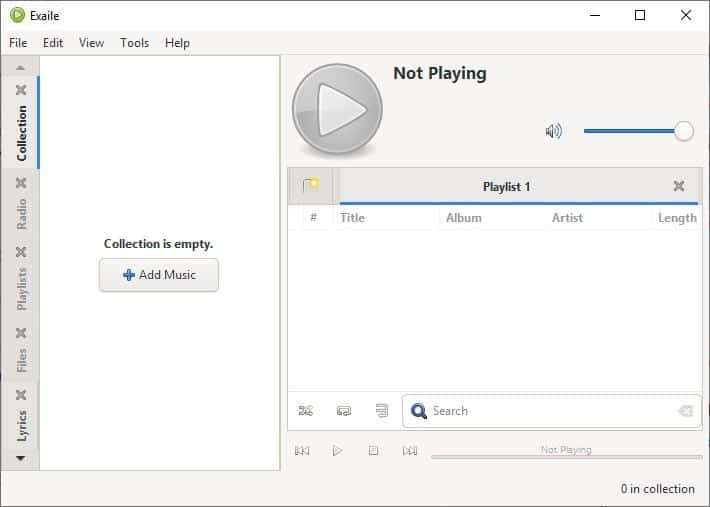Stop playback using the stop button
The image size is (710, 507).
pos(373,451)
